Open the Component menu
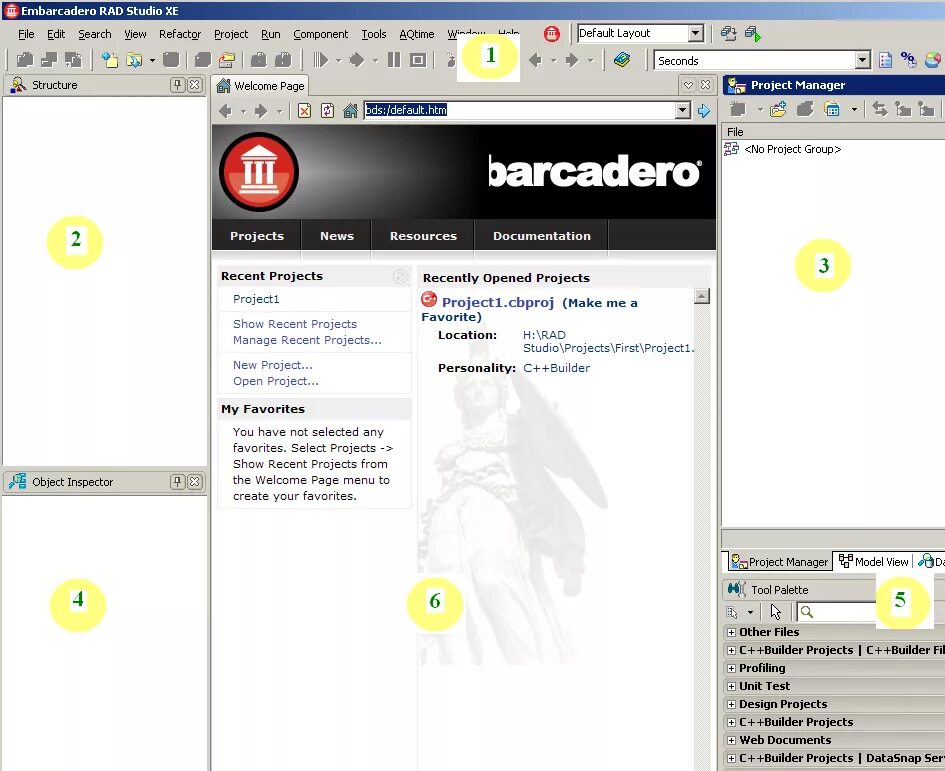 coord(321,34)
